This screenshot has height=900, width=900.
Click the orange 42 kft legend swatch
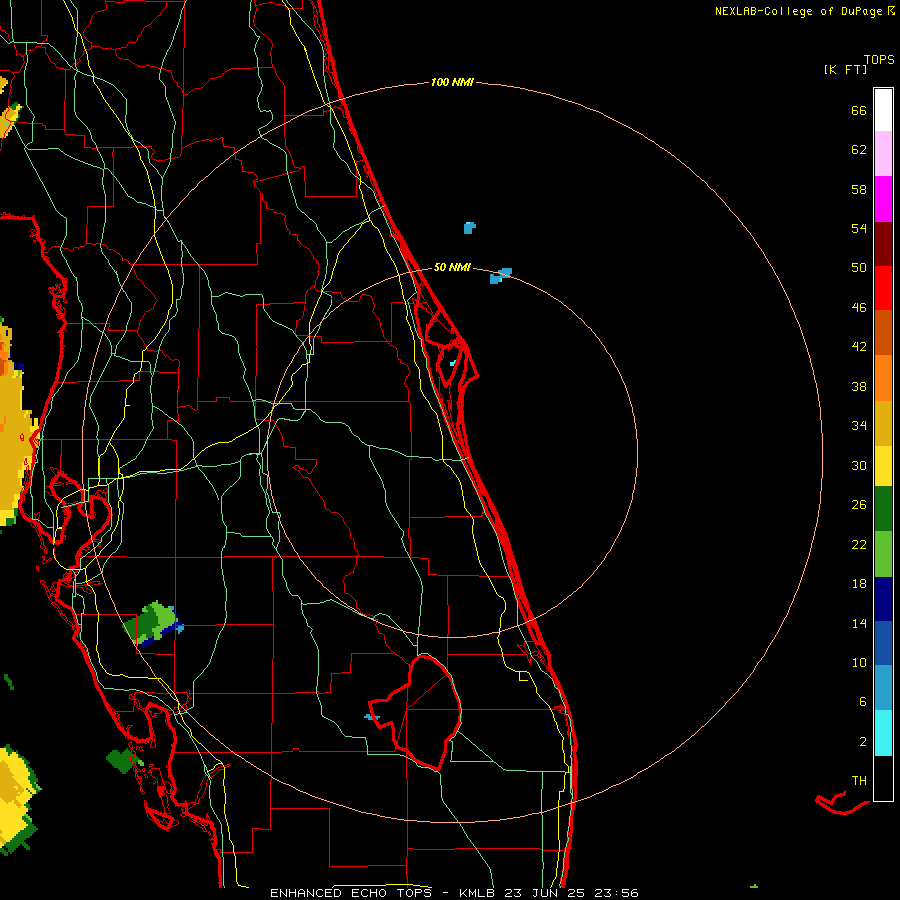point(883,378)
